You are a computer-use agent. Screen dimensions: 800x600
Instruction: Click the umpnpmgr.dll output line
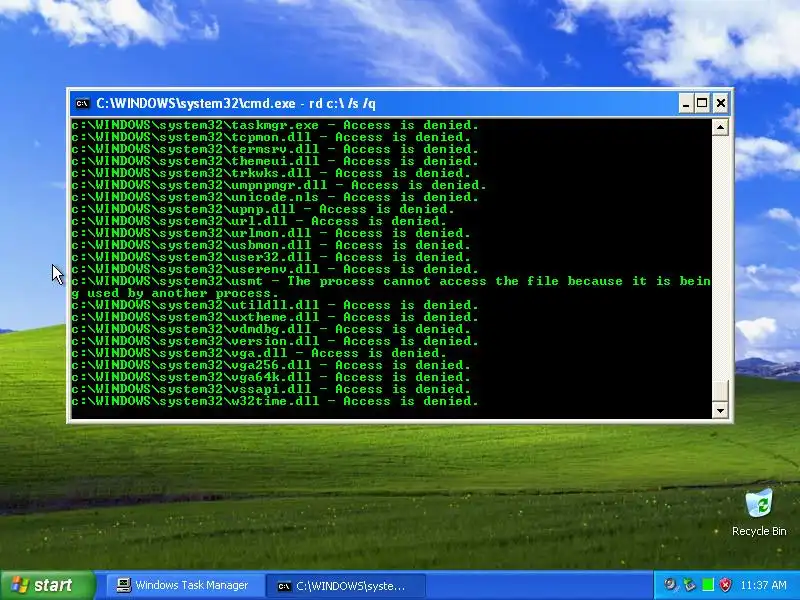[279, 185]
